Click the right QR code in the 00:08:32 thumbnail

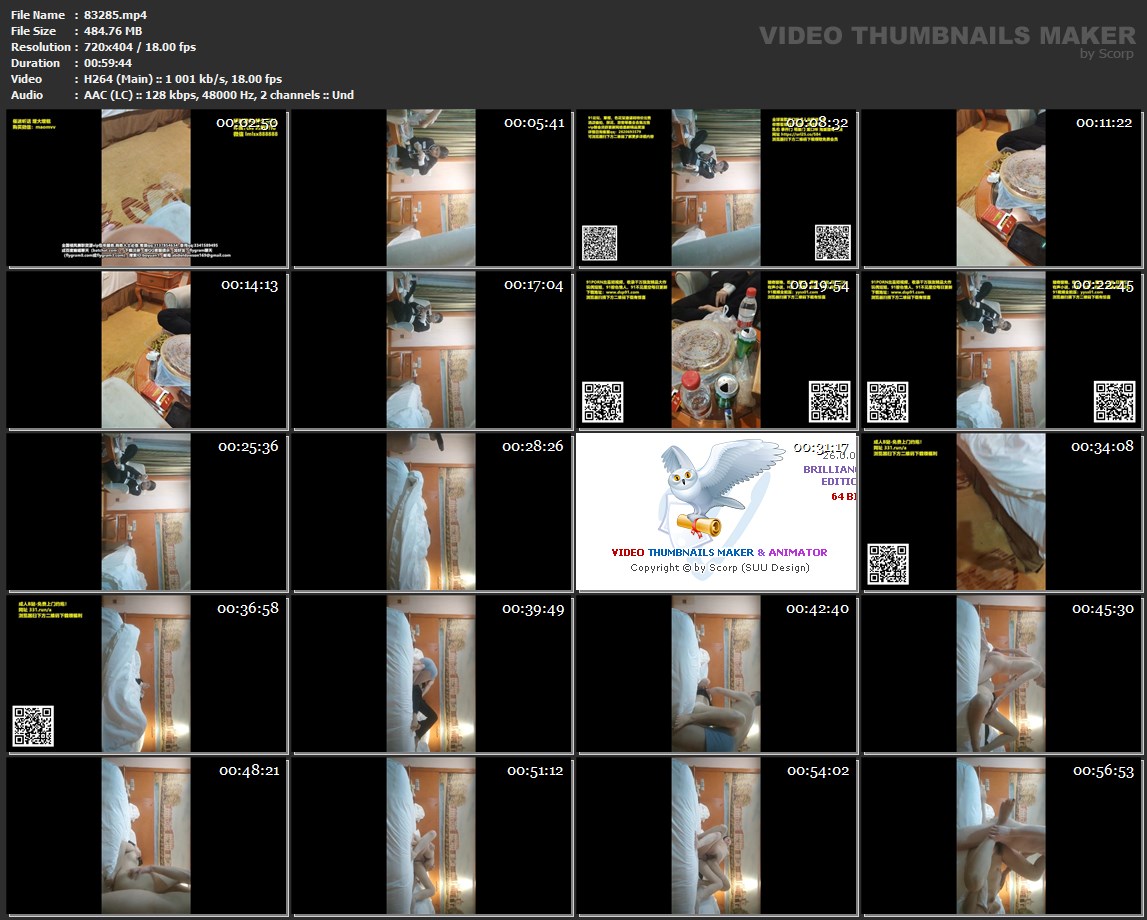coord(832,242)
